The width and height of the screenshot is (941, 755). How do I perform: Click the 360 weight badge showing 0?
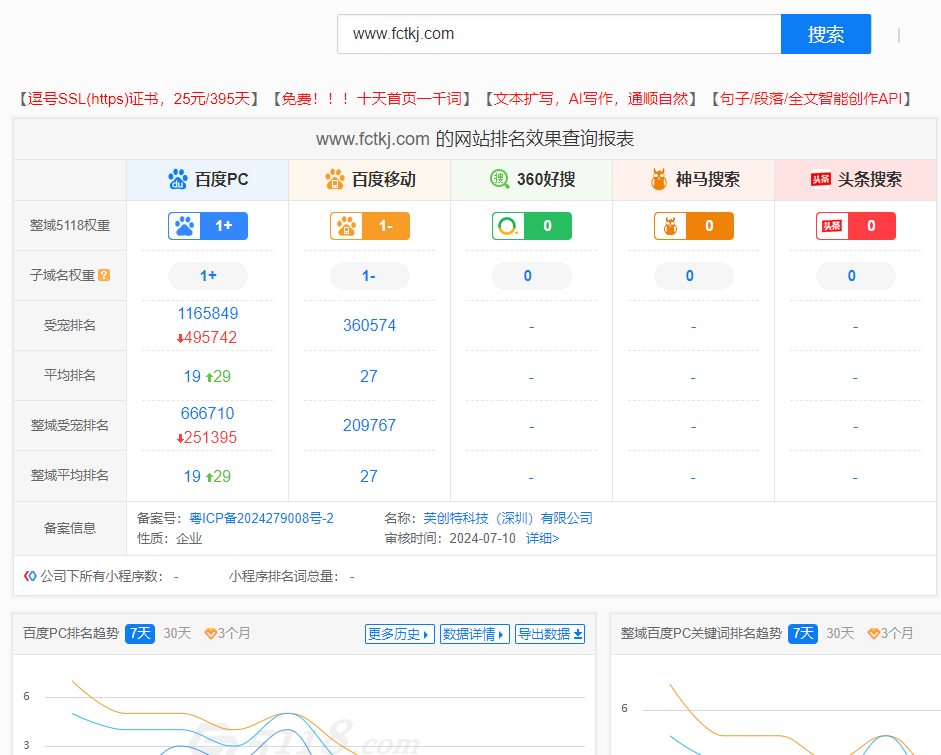(532, 226)
